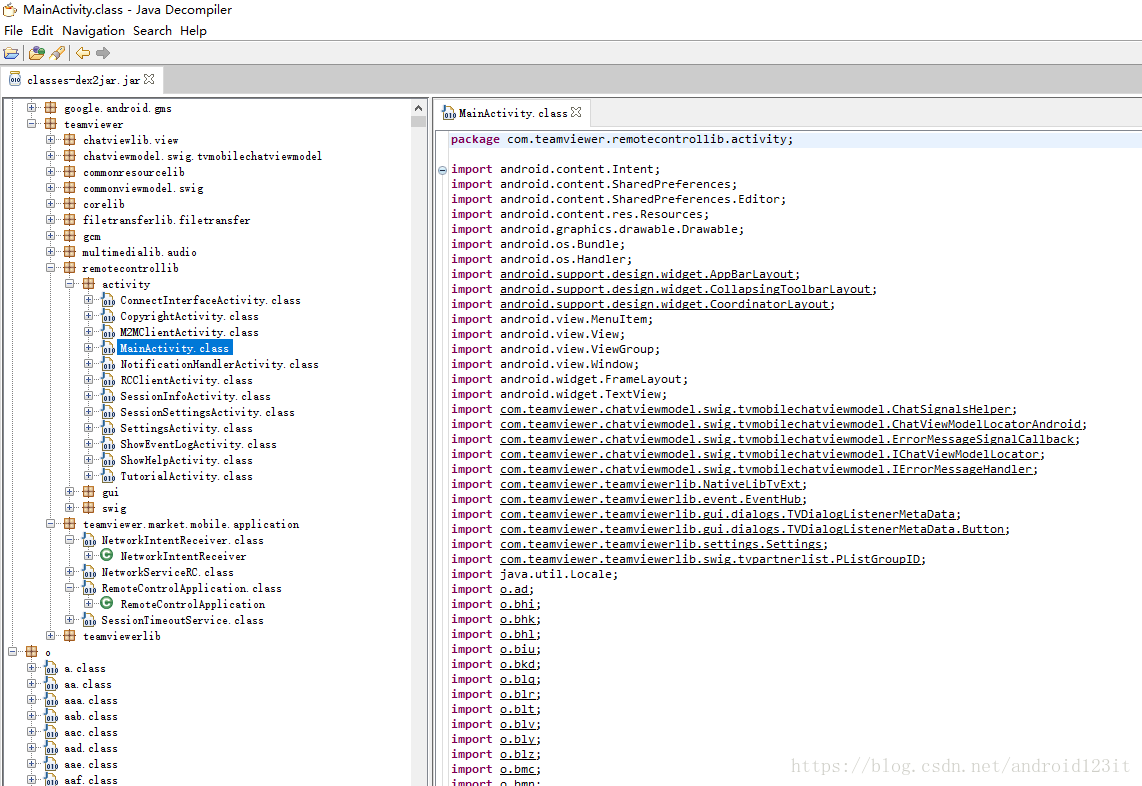Collapse the teamviewer package node
Screen dimensions: 1142x786
31,124
